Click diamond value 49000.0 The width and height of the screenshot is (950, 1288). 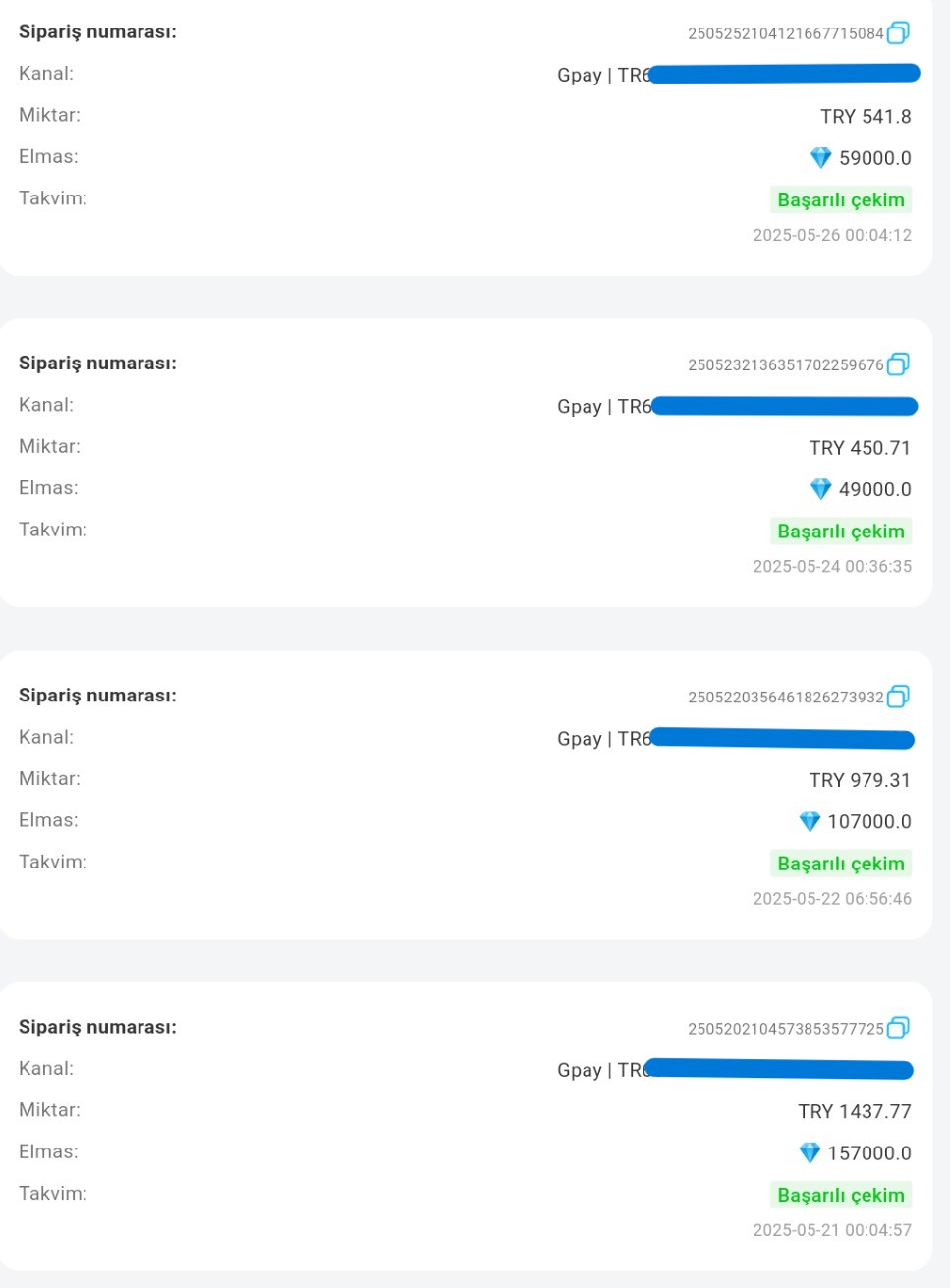(875, 489)
